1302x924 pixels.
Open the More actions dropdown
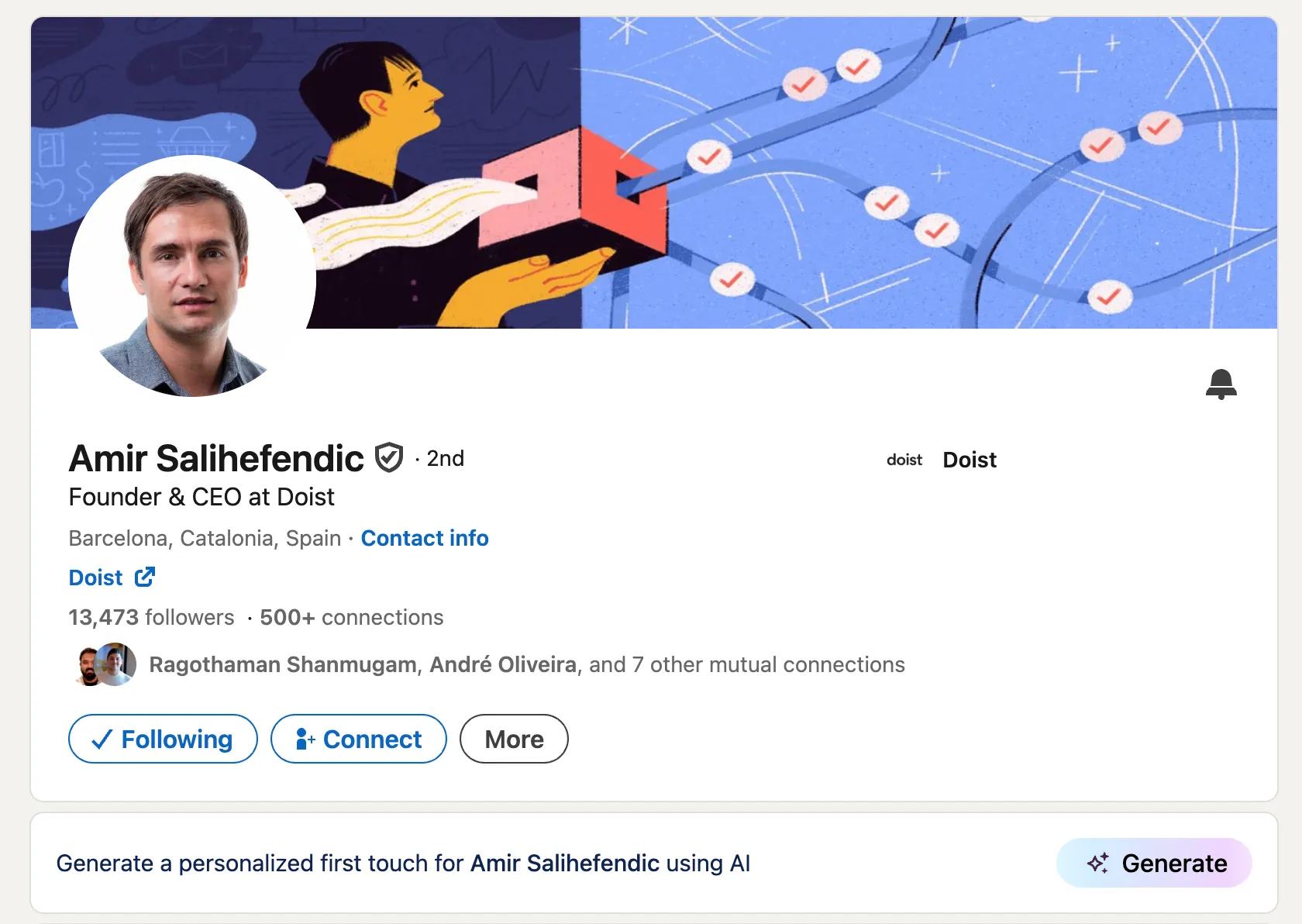pos(514,740)
